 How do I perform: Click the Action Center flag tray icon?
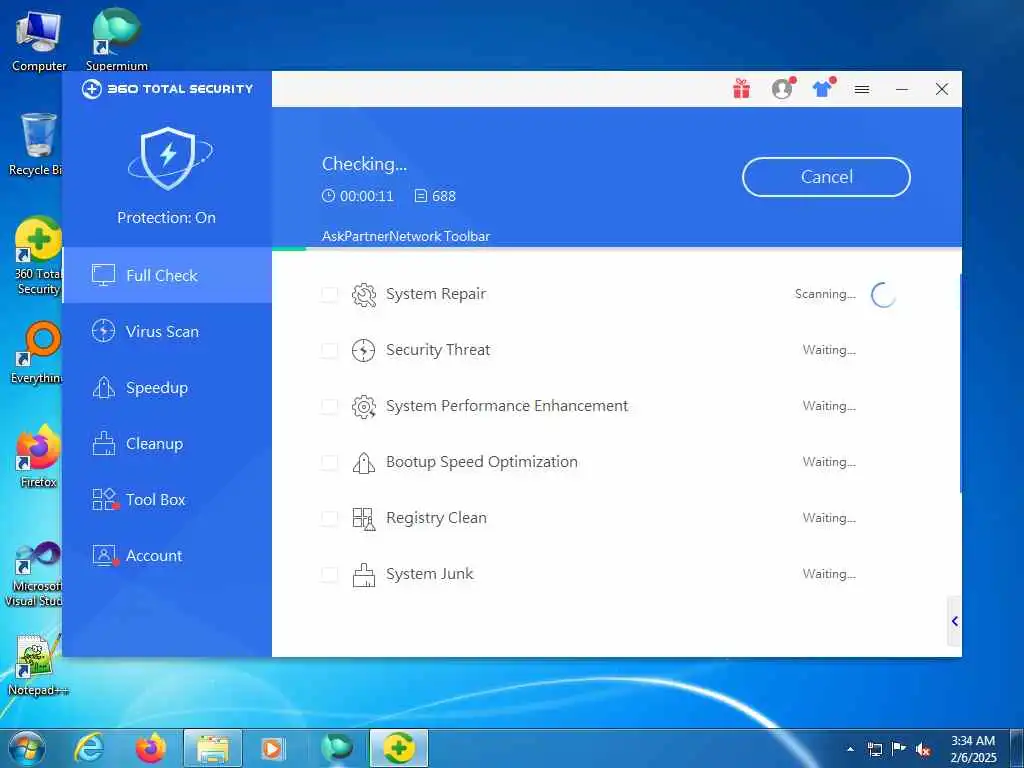[x=899, y=749]
